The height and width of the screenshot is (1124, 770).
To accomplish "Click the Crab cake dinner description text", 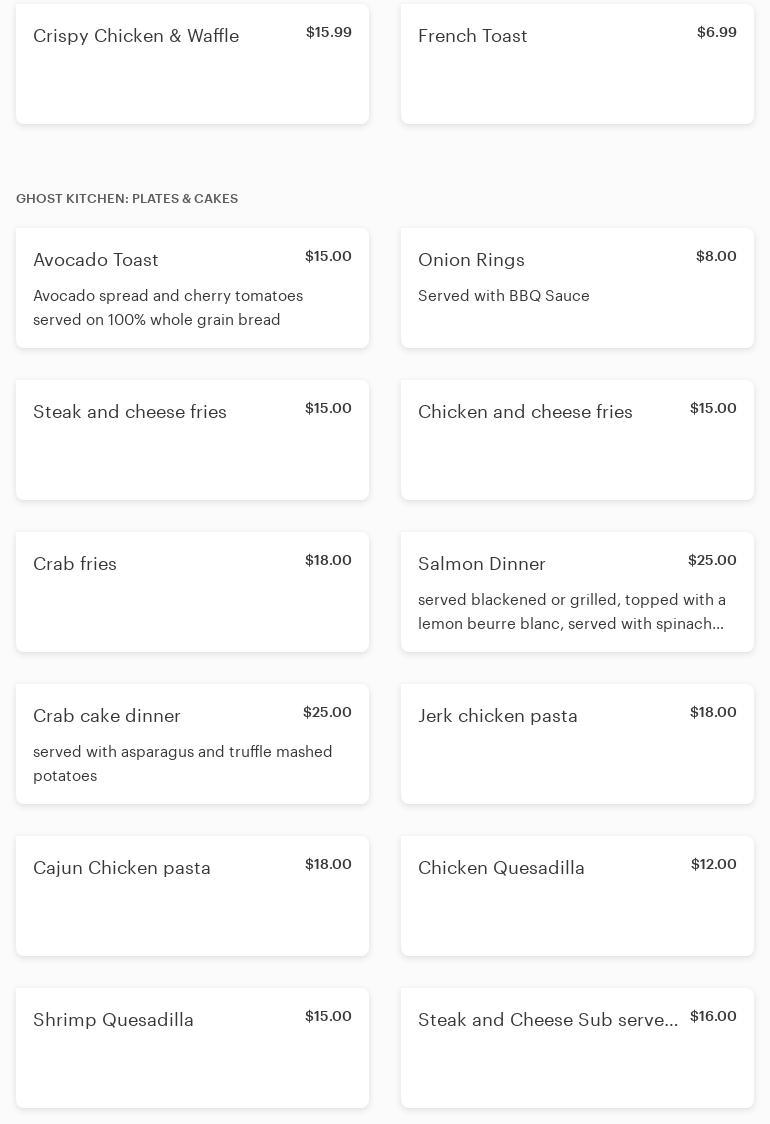I will 183,764.
